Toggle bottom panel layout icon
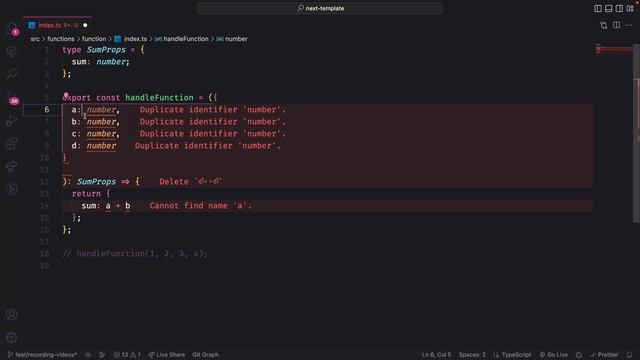The image size is (640, 360). (x=609, y=8)
